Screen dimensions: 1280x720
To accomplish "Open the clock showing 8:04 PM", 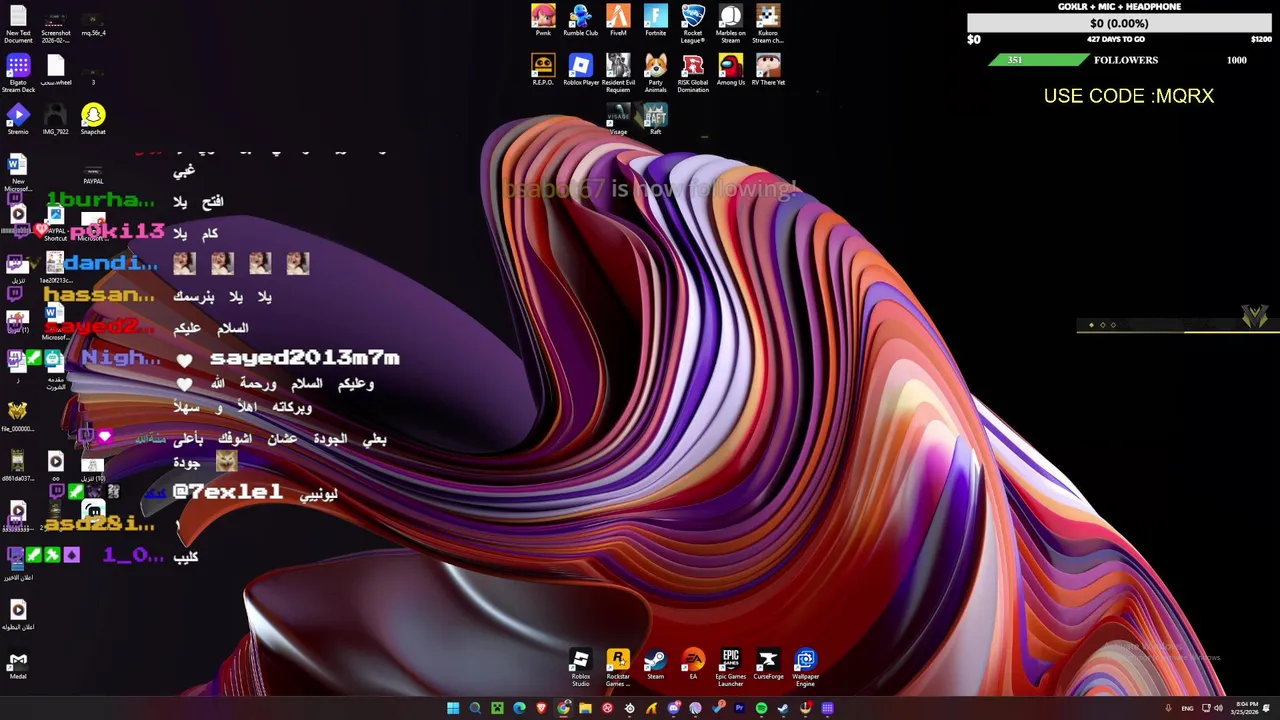I will (x=1247, y=708).
